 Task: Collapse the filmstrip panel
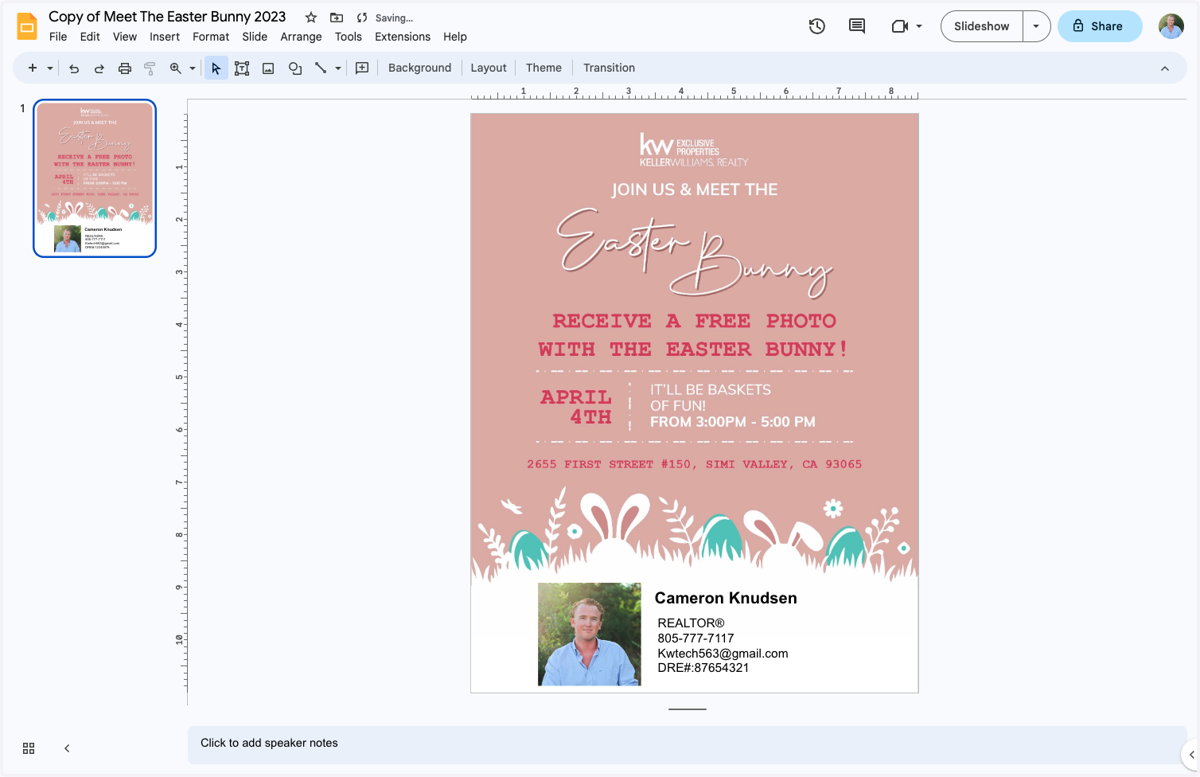[x=67, y=748]
